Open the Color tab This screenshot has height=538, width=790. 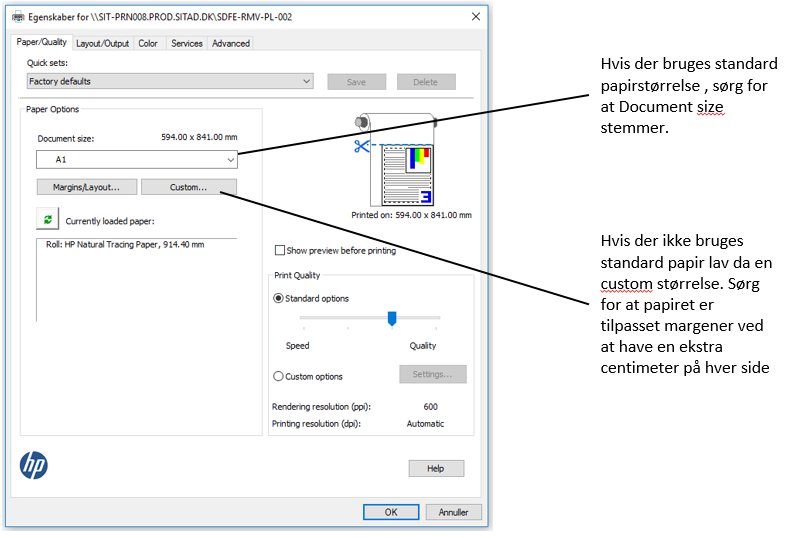pos(148,43)
